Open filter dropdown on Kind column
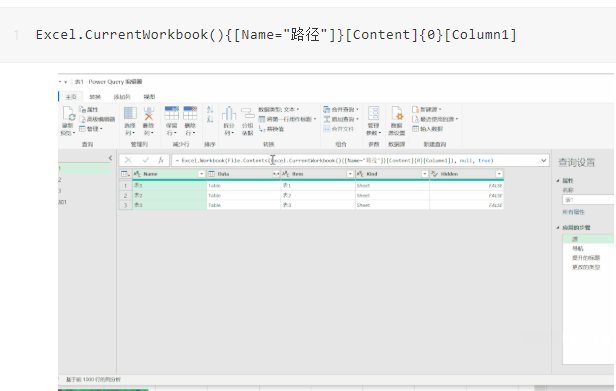The height and width of the screenshot is (391, 616). click(x=425, y=174)
